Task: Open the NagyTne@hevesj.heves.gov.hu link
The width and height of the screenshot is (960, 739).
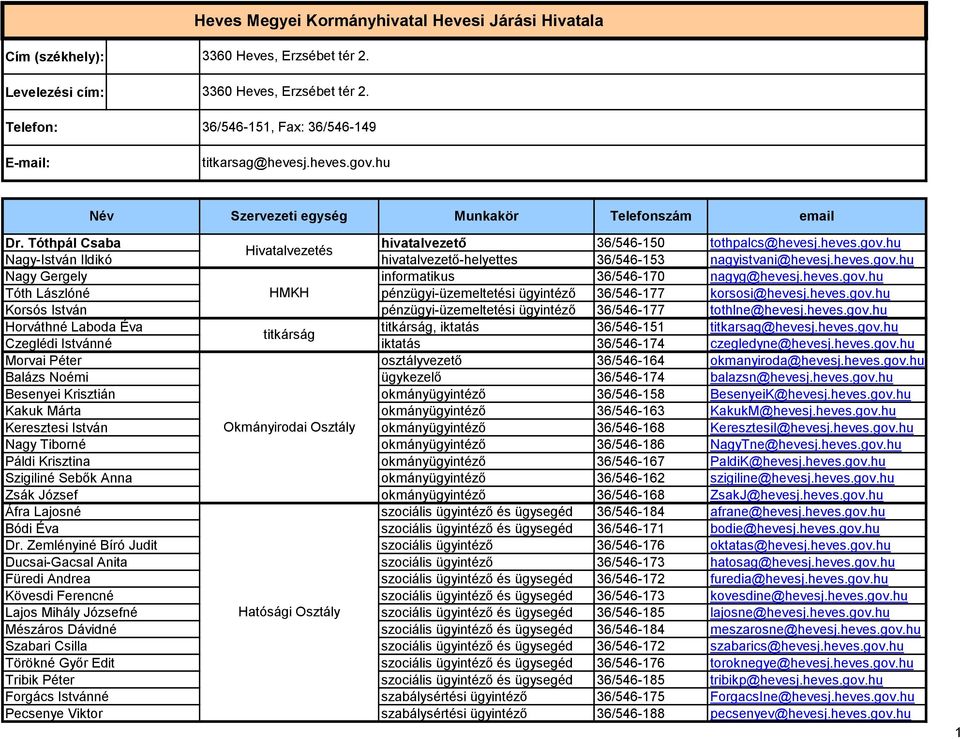Action: (x=806, y=445)
